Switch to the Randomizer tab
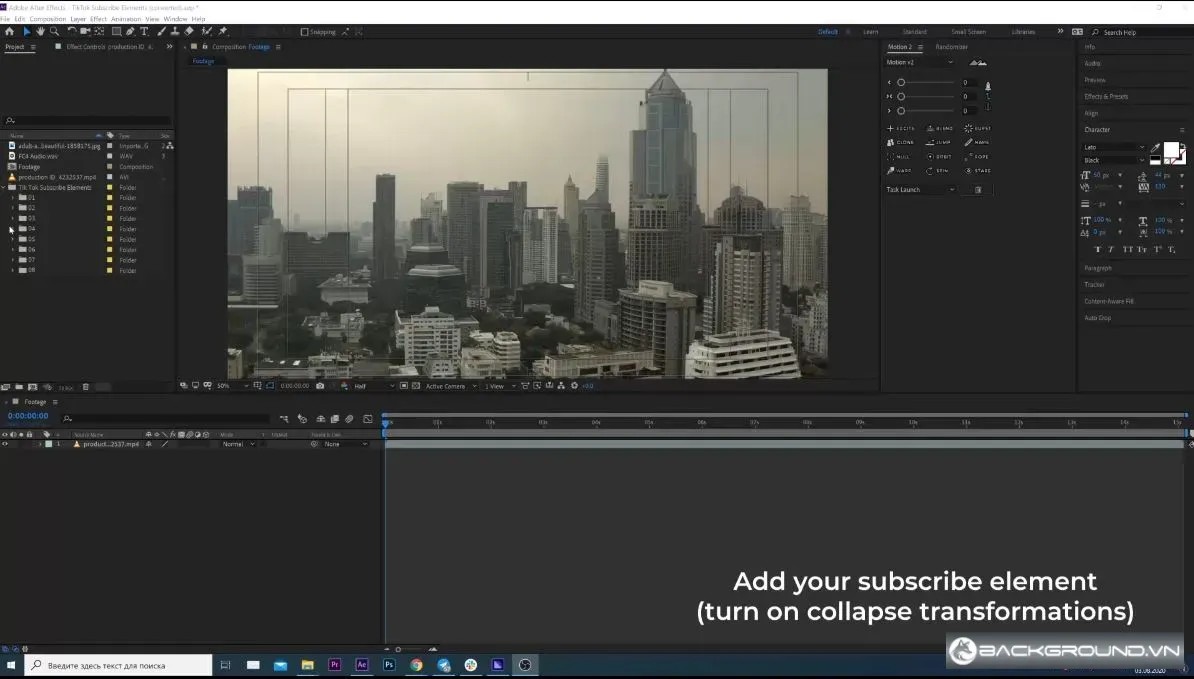The height and width of the screenshot is (679, 1194). tap(951, 47)
